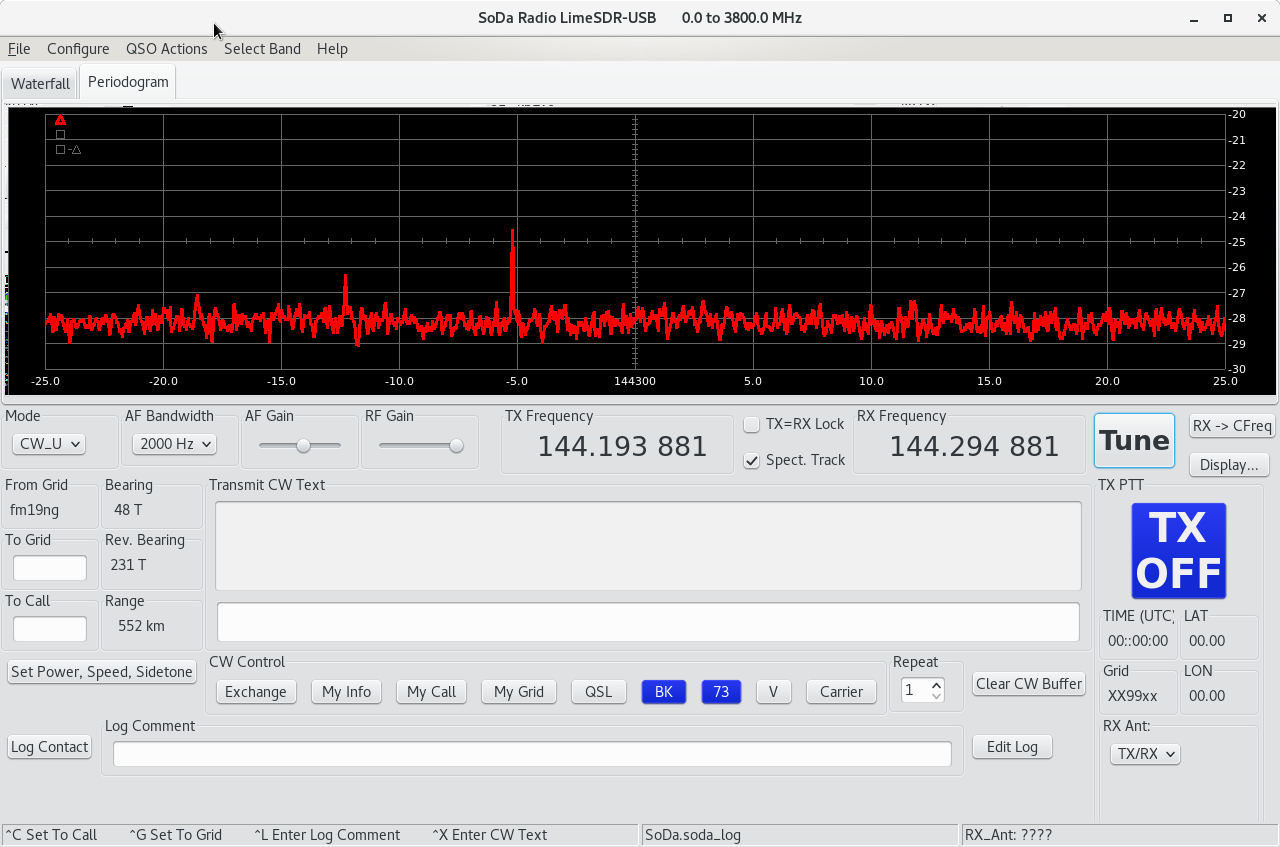
Task: Click the V CW control button
Action: coord(774,692)
